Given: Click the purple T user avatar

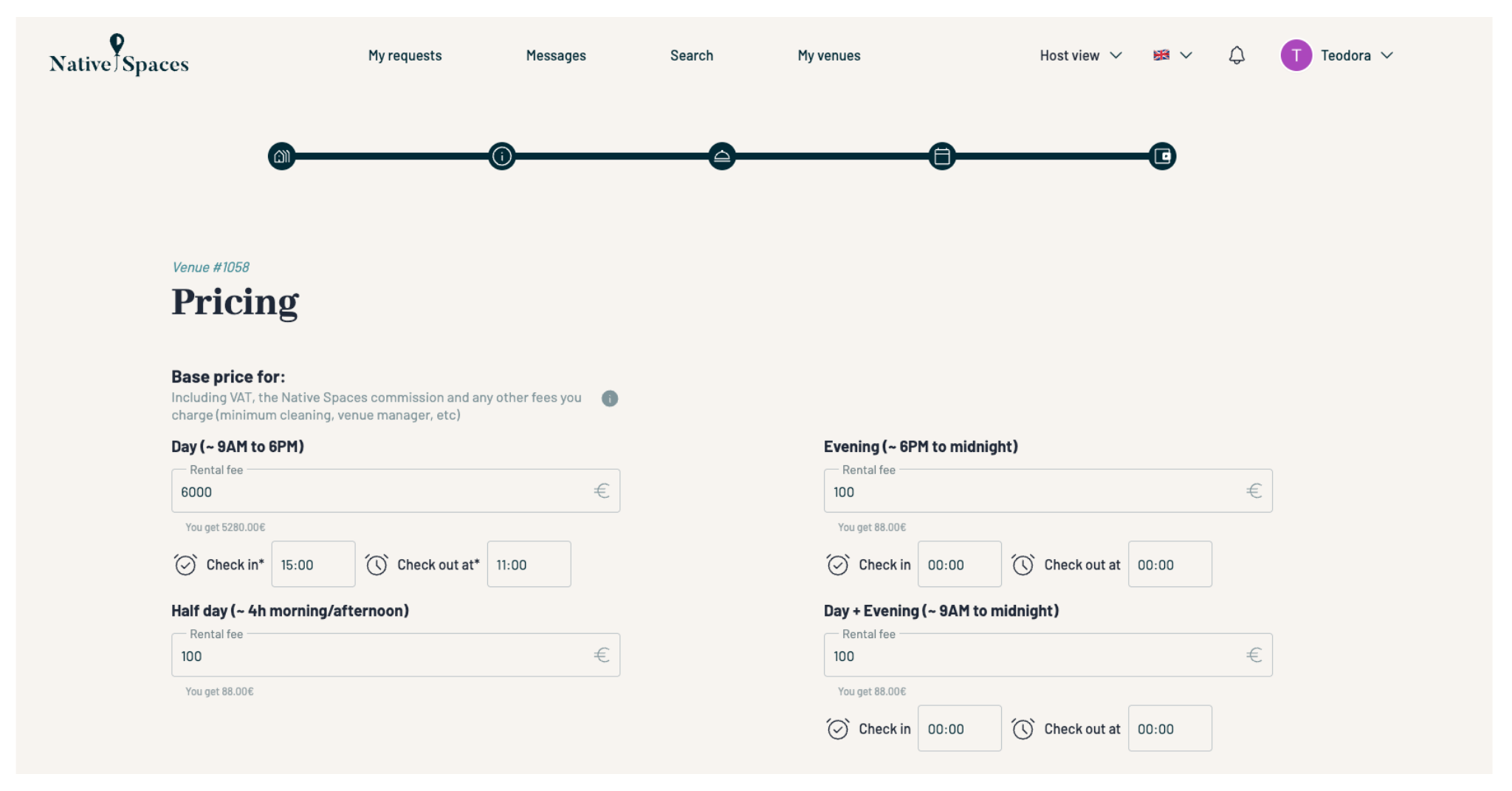Looking at the screenshot, I should tap(1296, 55).
